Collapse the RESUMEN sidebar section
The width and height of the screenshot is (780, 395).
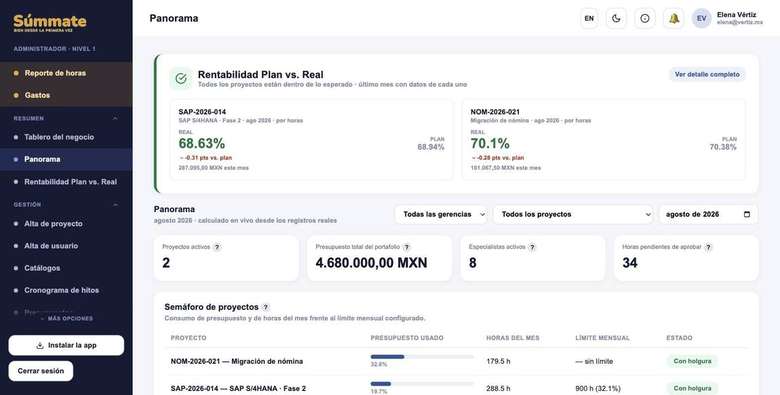[115, 119]
